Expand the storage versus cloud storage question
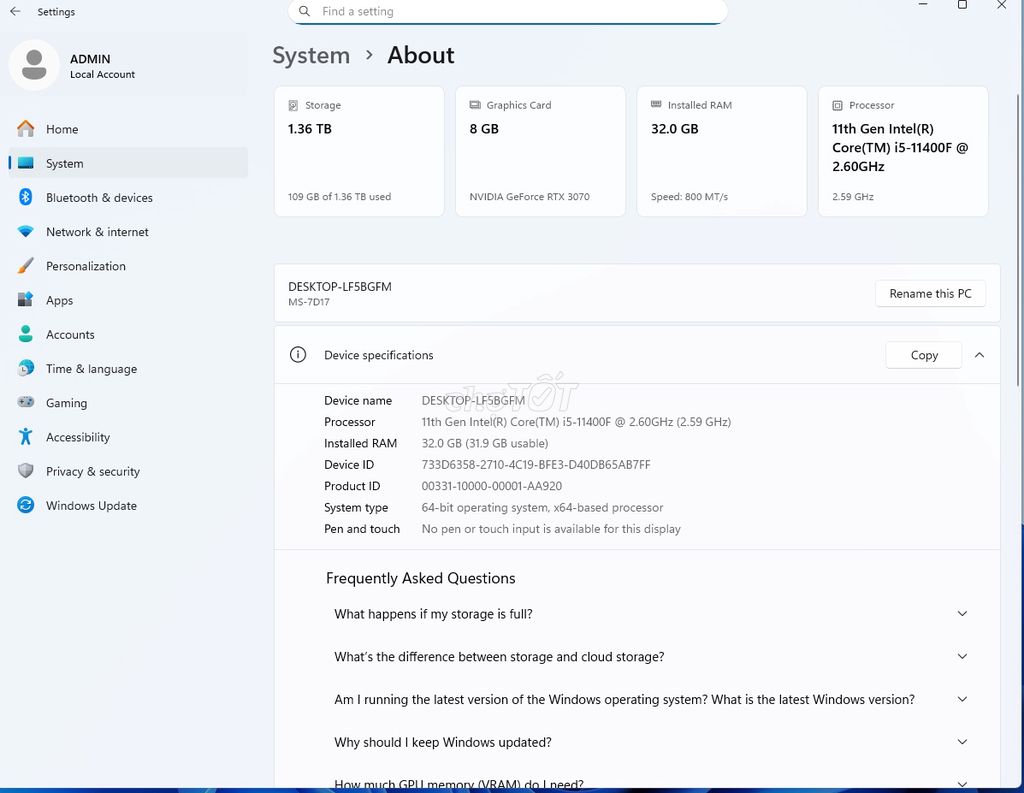This screenshot has width=1024, height=793. click(648, 657)
